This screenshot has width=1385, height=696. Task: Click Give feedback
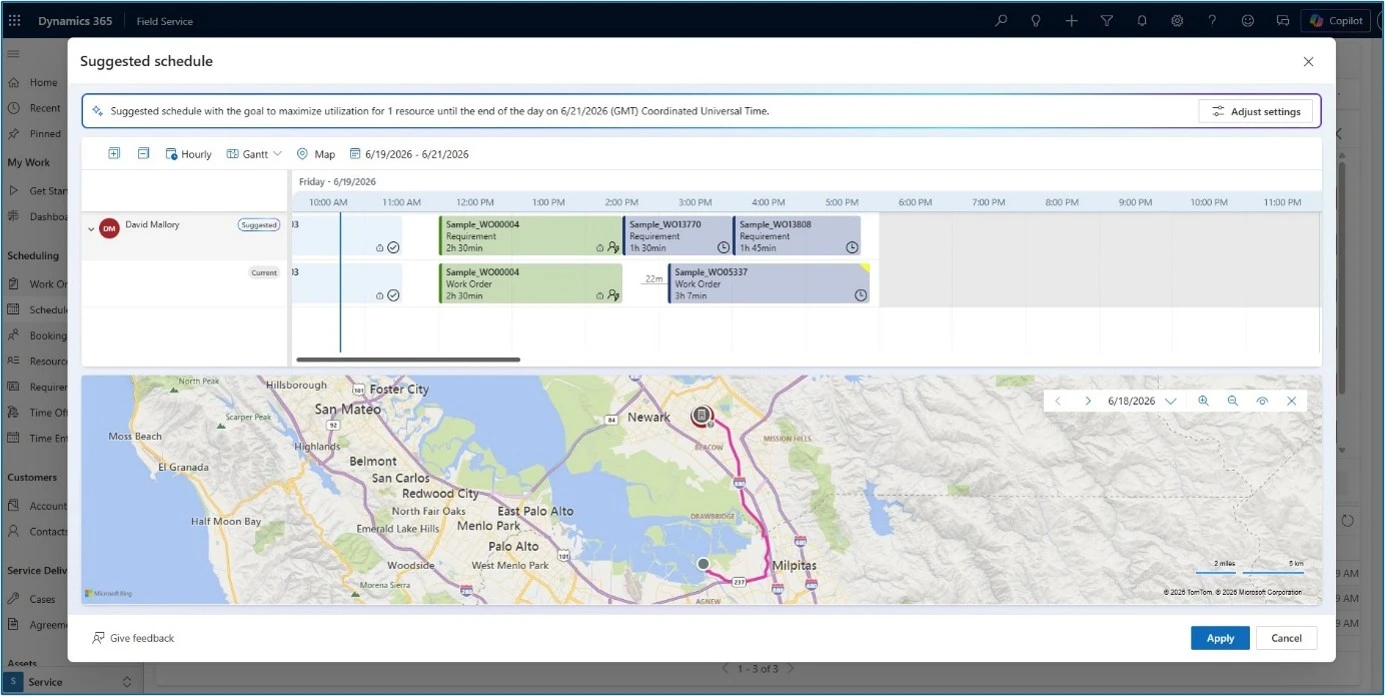click(x=133, y=638)
